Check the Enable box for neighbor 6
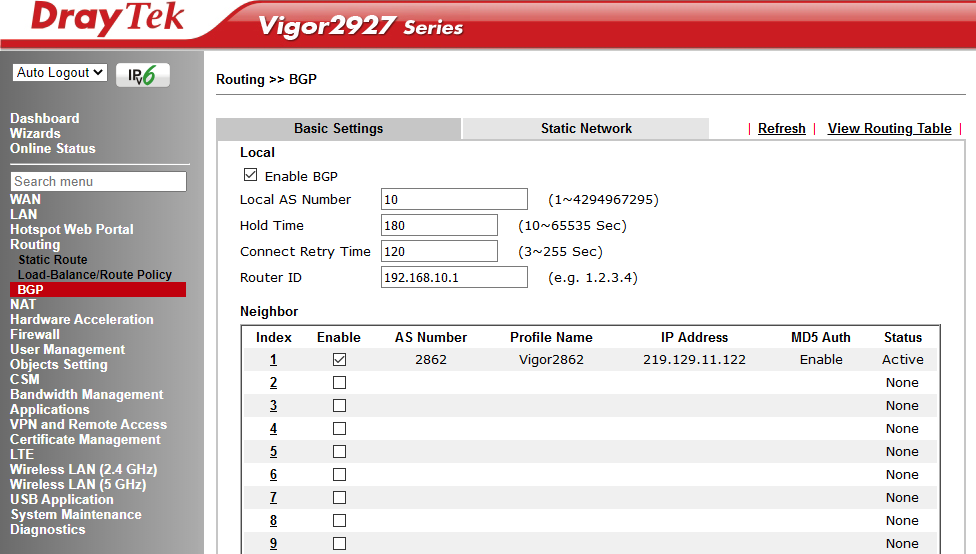 pos(339,474)
